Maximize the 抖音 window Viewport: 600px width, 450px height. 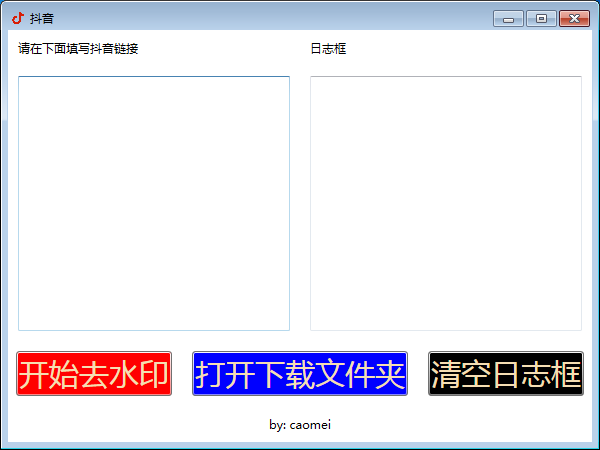tap(541, 19)
